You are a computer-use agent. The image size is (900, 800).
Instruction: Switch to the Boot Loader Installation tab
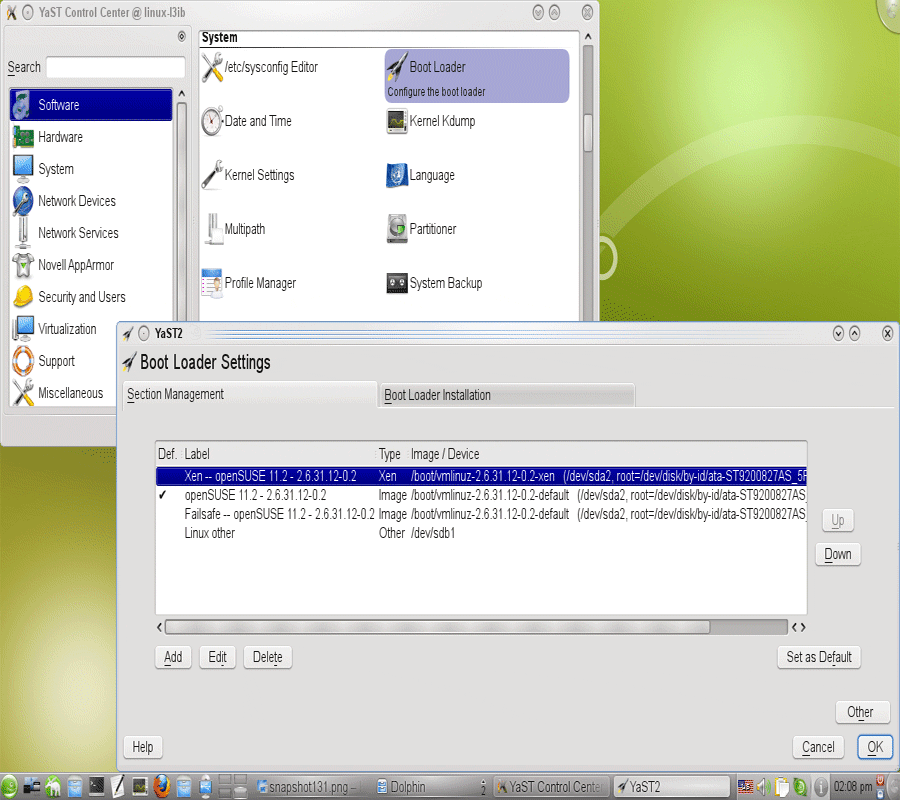point(506,395)
